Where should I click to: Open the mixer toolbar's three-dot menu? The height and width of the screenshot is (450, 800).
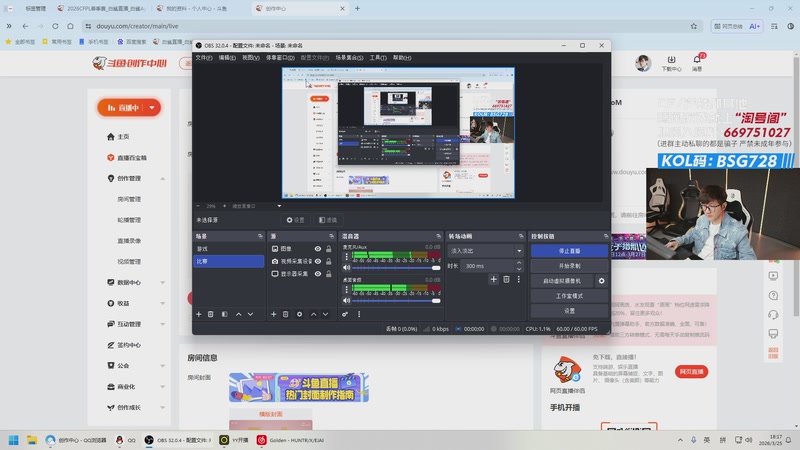[x=359, y=314]
